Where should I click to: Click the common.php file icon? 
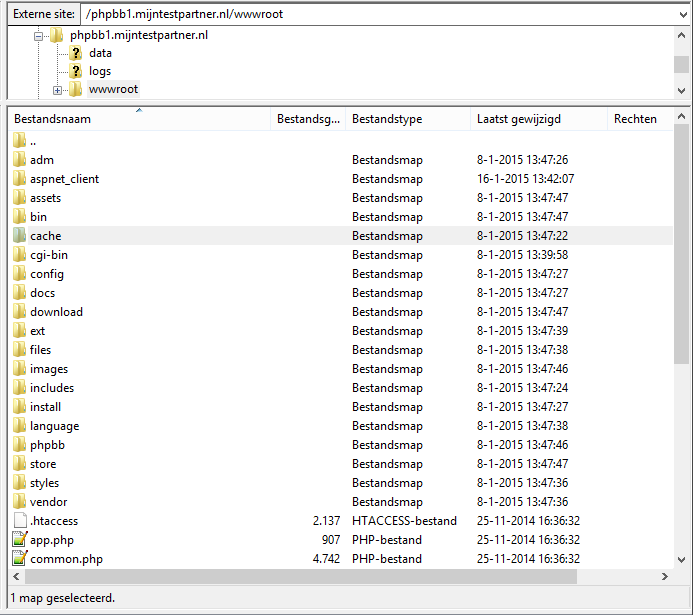pos(20,558)
